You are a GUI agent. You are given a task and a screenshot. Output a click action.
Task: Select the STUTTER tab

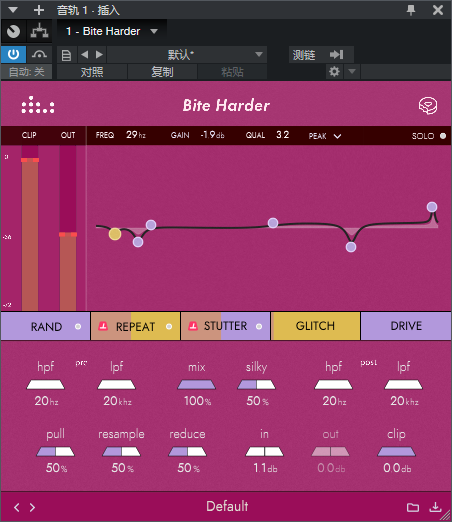tap(225, 326)
